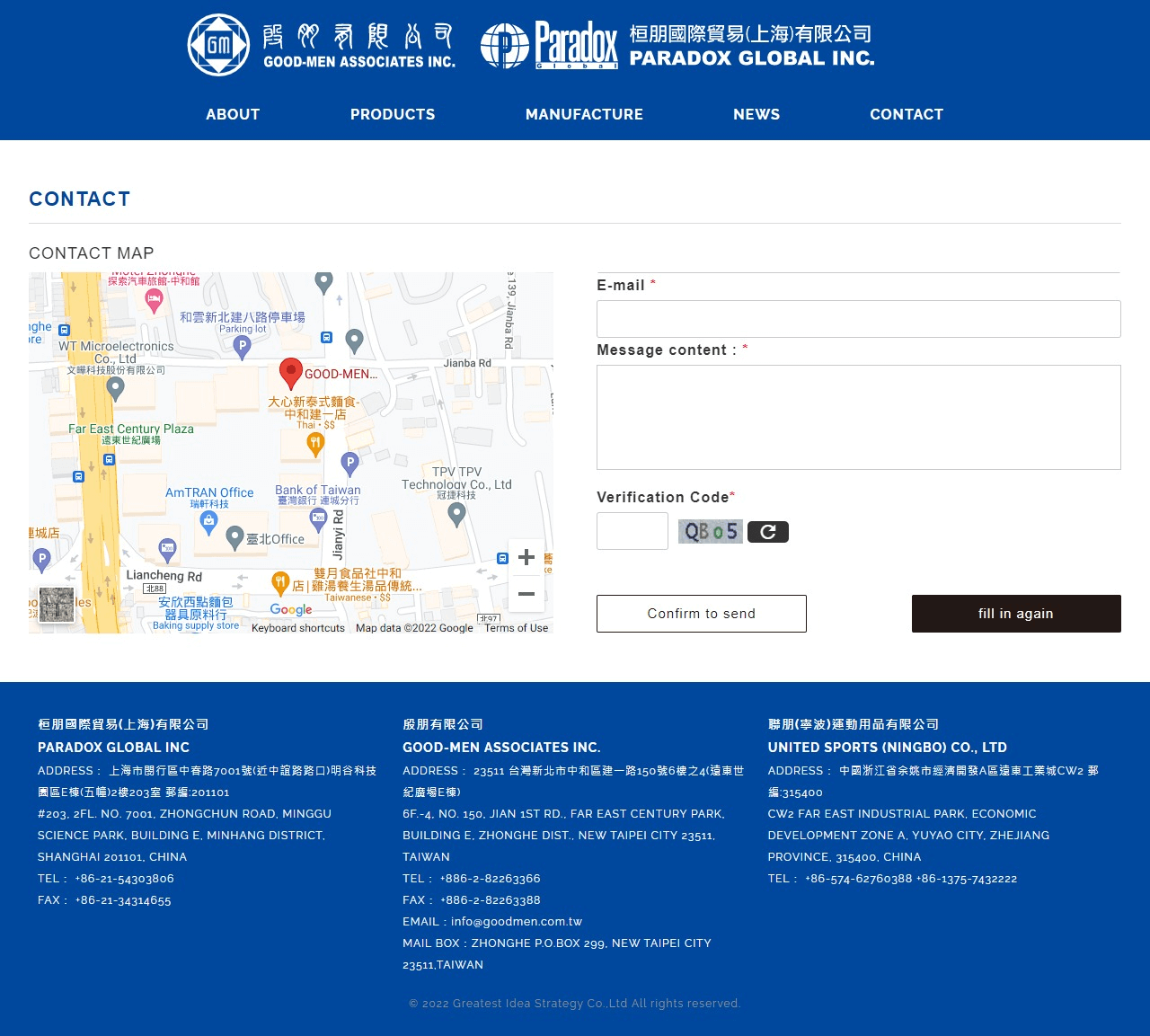
Task: Click the info@goodmen.com.tw email link
Action: click(517, 922)
